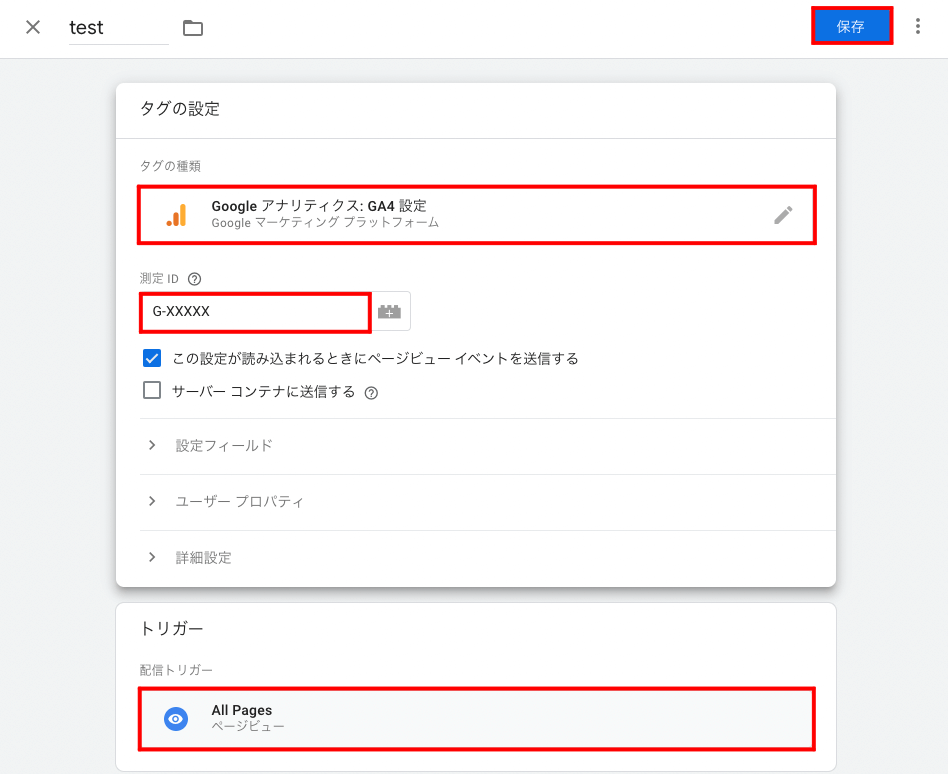Open the three-dot more options menu
948x774 pixels.
tap(918, 26)
